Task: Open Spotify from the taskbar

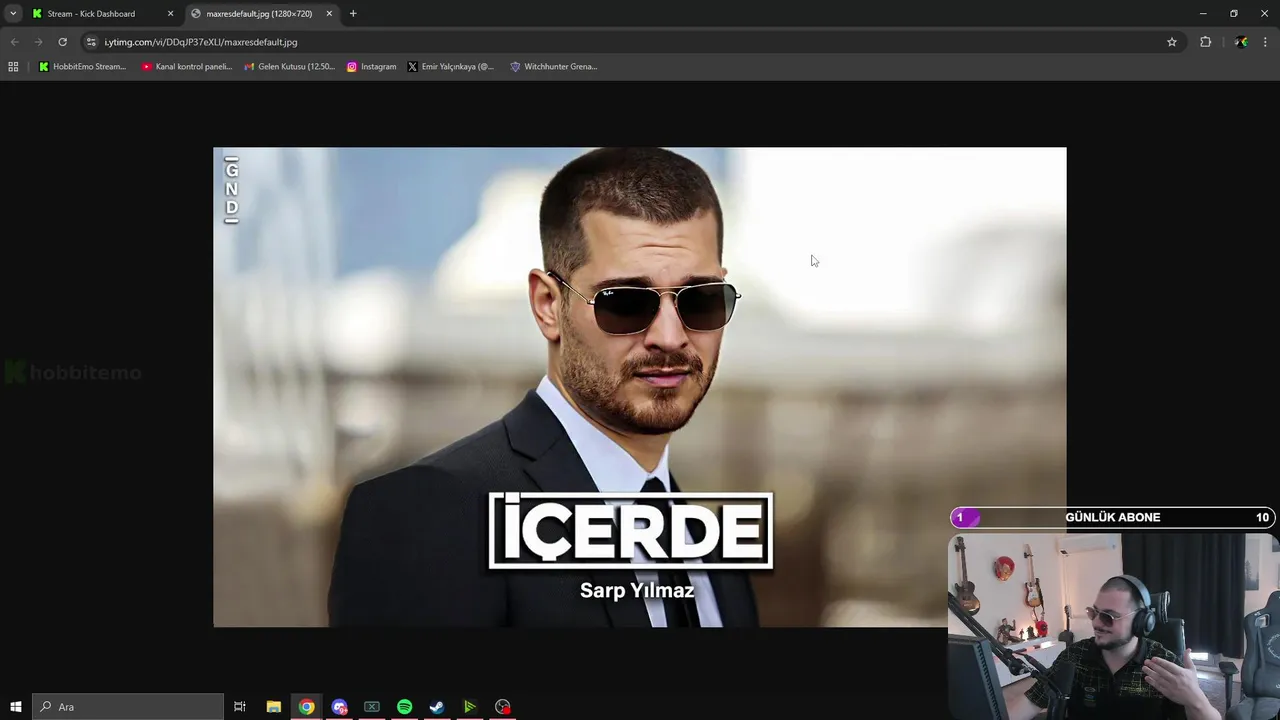Action: [404, 707]
